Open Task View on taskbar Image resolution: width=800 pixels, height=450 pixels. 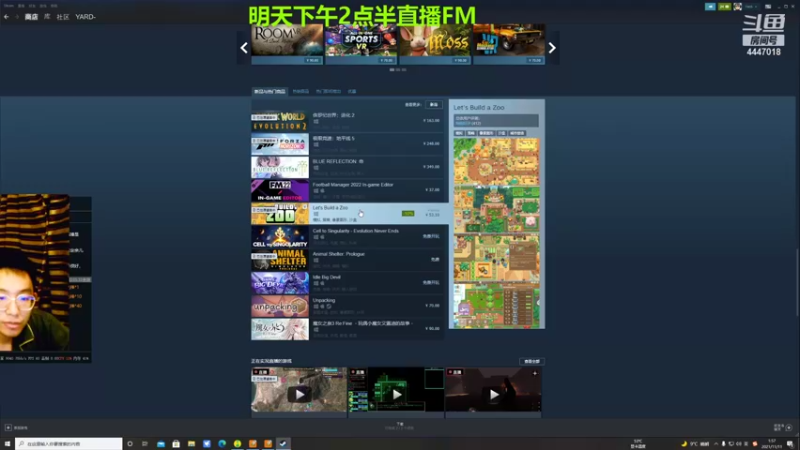[x=145, y=444]
